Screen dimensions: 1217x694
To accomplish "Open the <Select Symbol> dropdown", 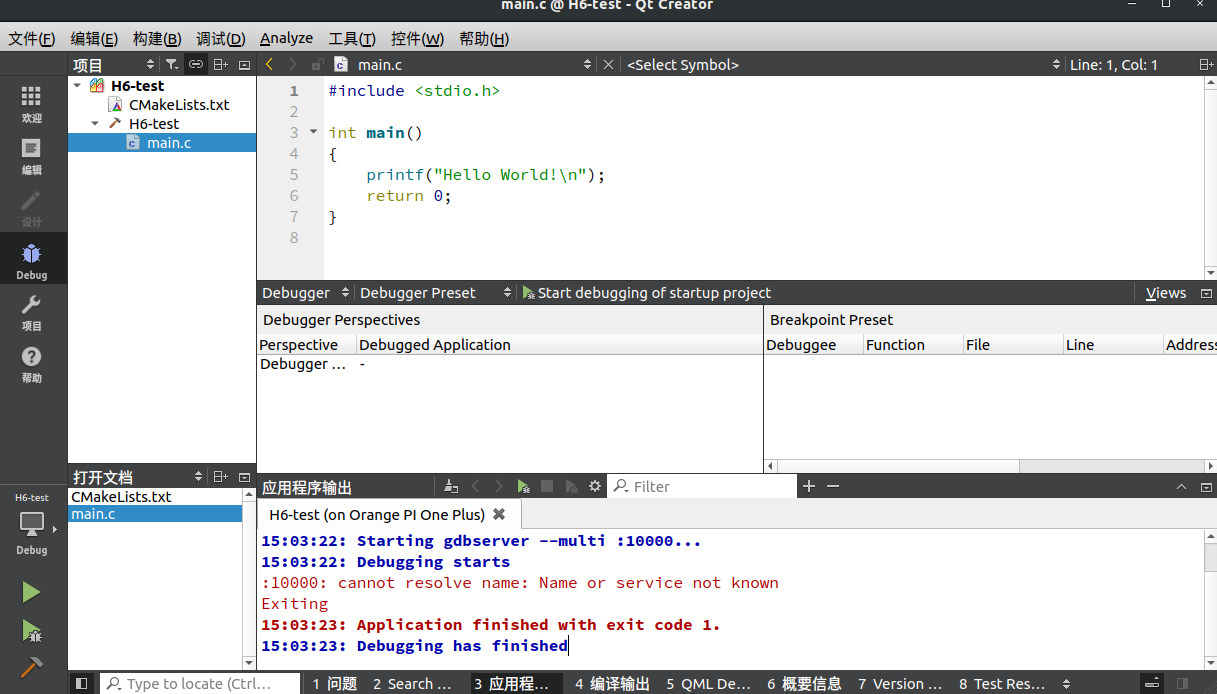I will tap(843, 64).
